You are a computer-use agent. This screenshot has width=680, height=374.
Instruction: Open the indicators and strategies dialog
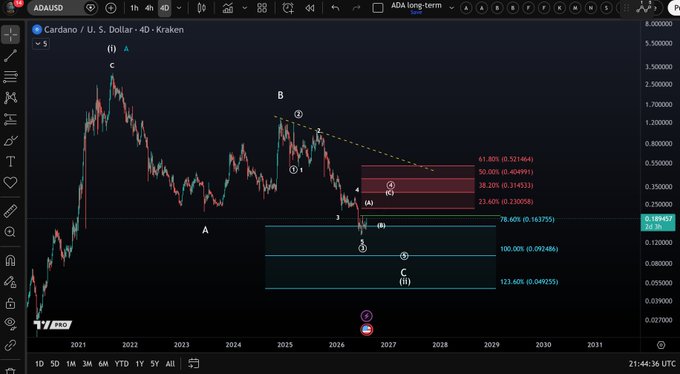(228, 8)
